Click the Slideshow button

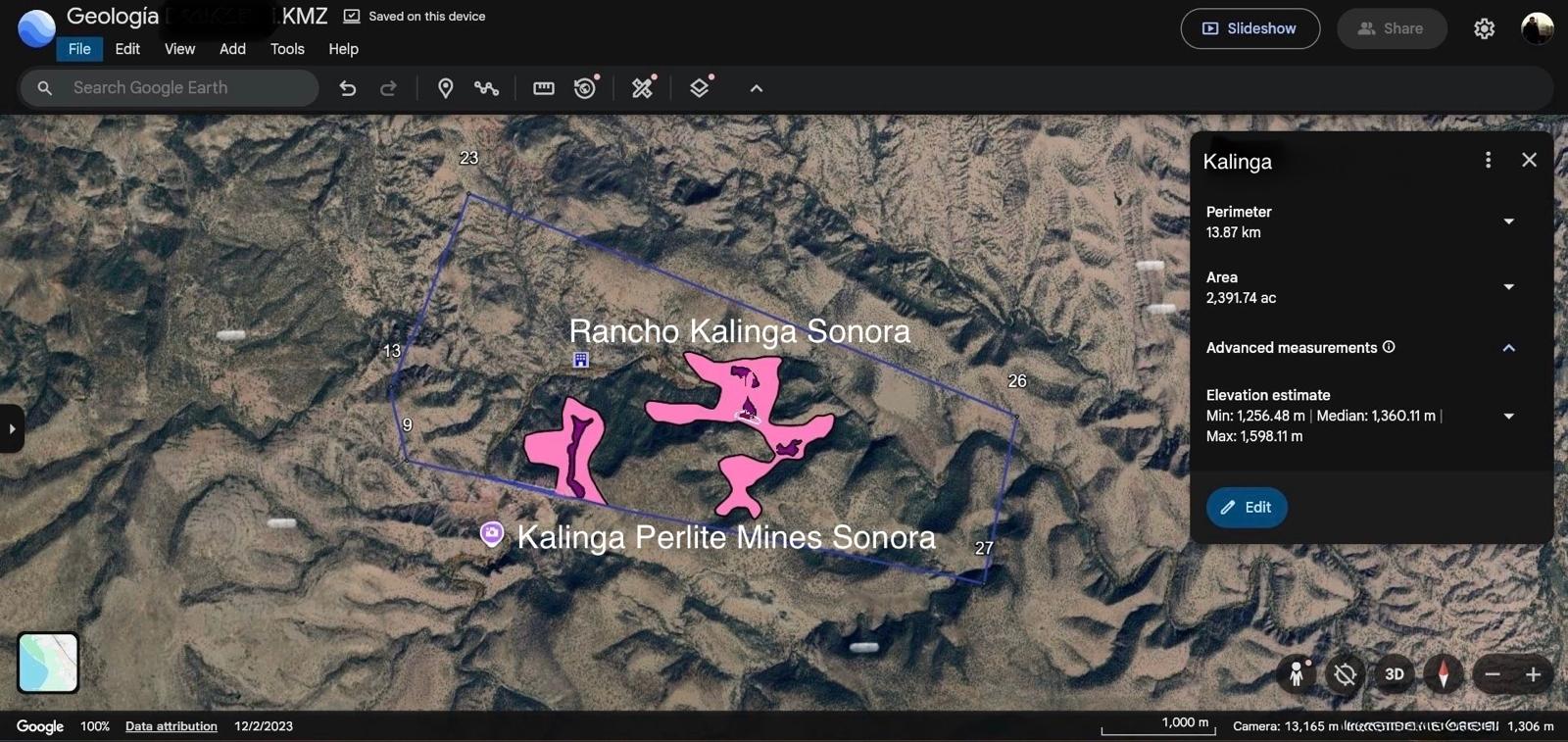(x=1249, y=28)
